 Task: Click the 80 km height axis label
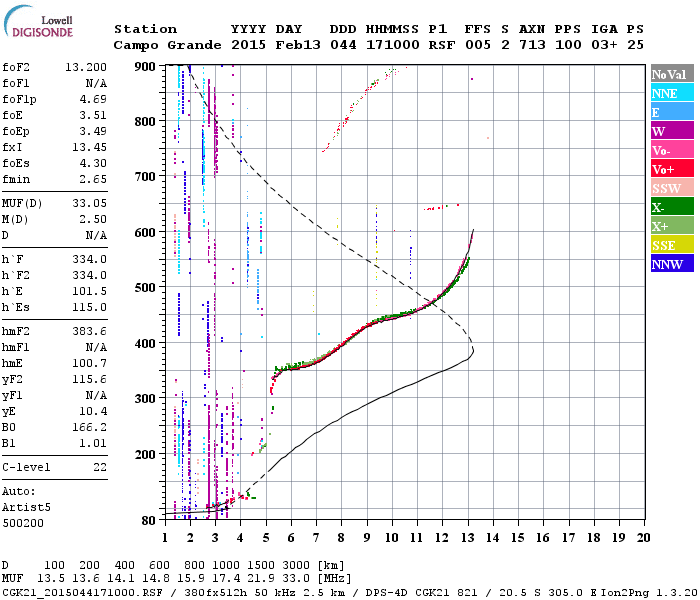coord(148,521)
